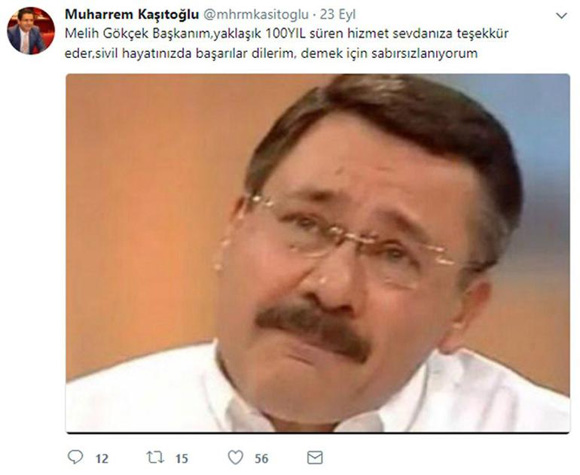View the 15 retweets count
580x475 pixels.
click(182, 459)
